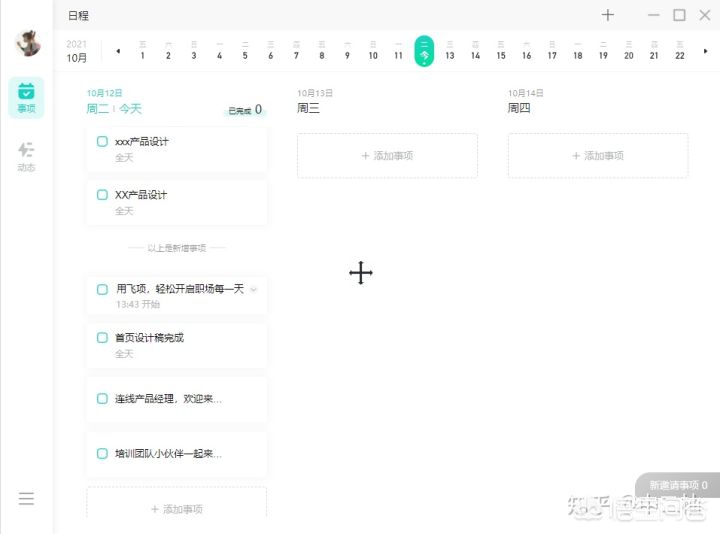Click the highlighted today date pill
Viewport: 720px width, 534px height.
tap(424, 51)
